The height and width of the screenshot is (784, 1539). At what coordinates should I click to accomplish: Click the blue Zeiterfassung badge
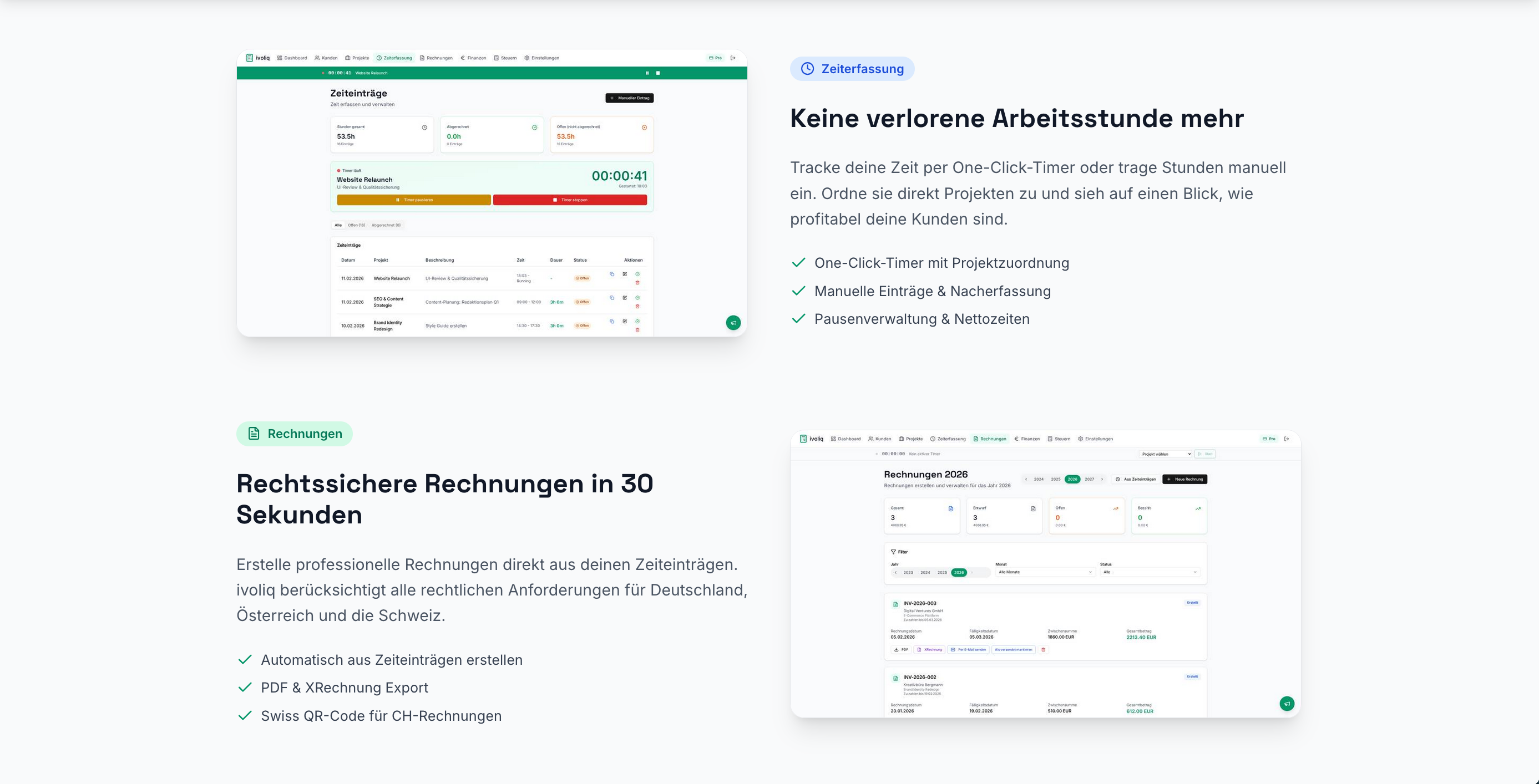pos(852,69)
